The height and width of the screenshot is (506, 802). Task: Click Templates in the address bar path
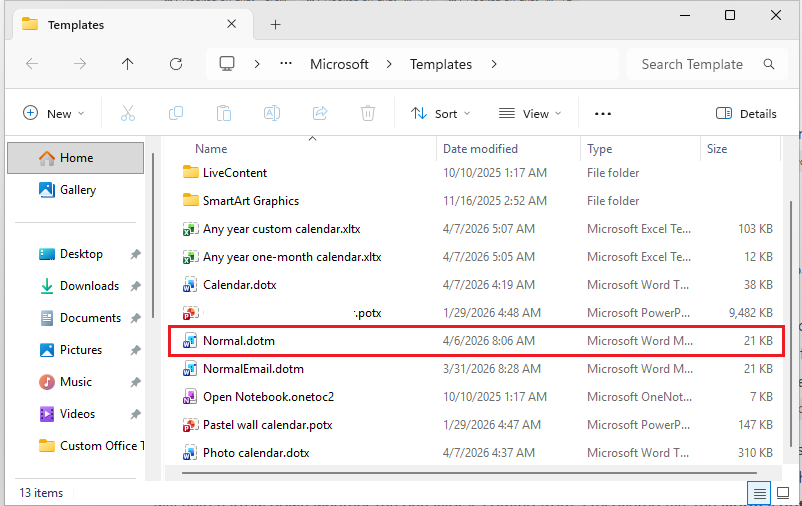point(441,64)
